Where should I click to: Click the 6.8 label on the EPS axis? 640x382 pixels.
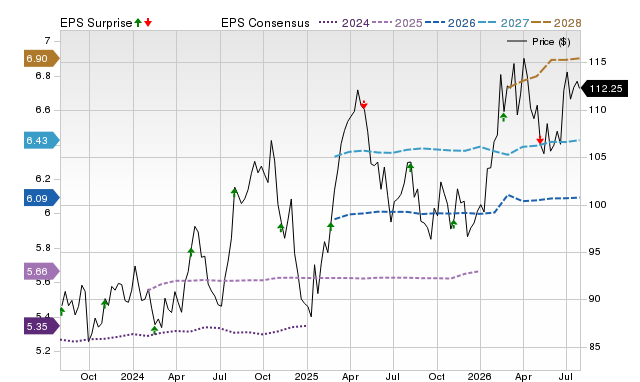coord(43,76)
